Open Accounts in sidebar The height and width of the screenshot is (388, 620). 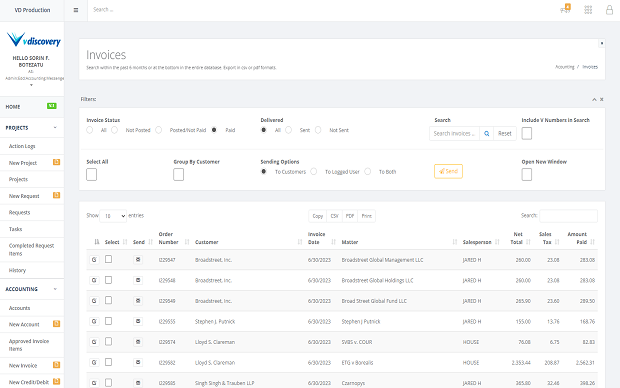19,308
